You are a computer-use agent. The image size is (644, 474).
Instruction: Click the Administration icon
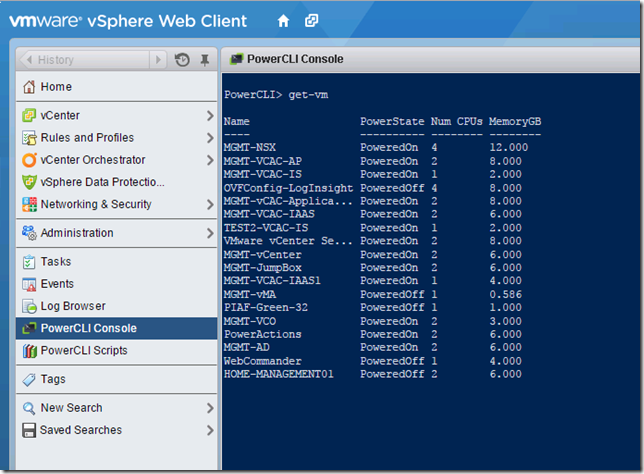29,233
